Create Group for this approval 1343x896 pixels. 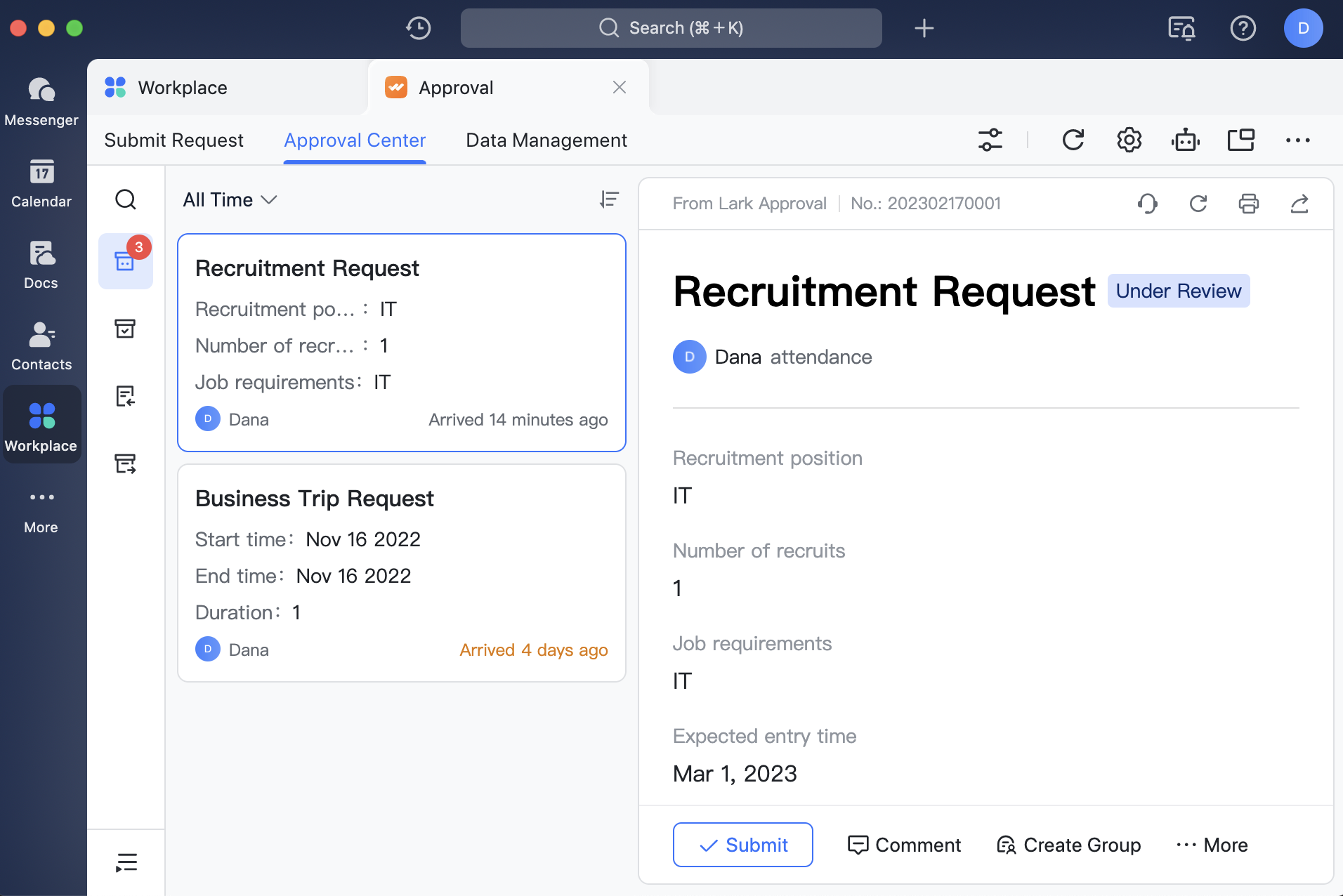pyautogui.click(x=1068, y=845)
